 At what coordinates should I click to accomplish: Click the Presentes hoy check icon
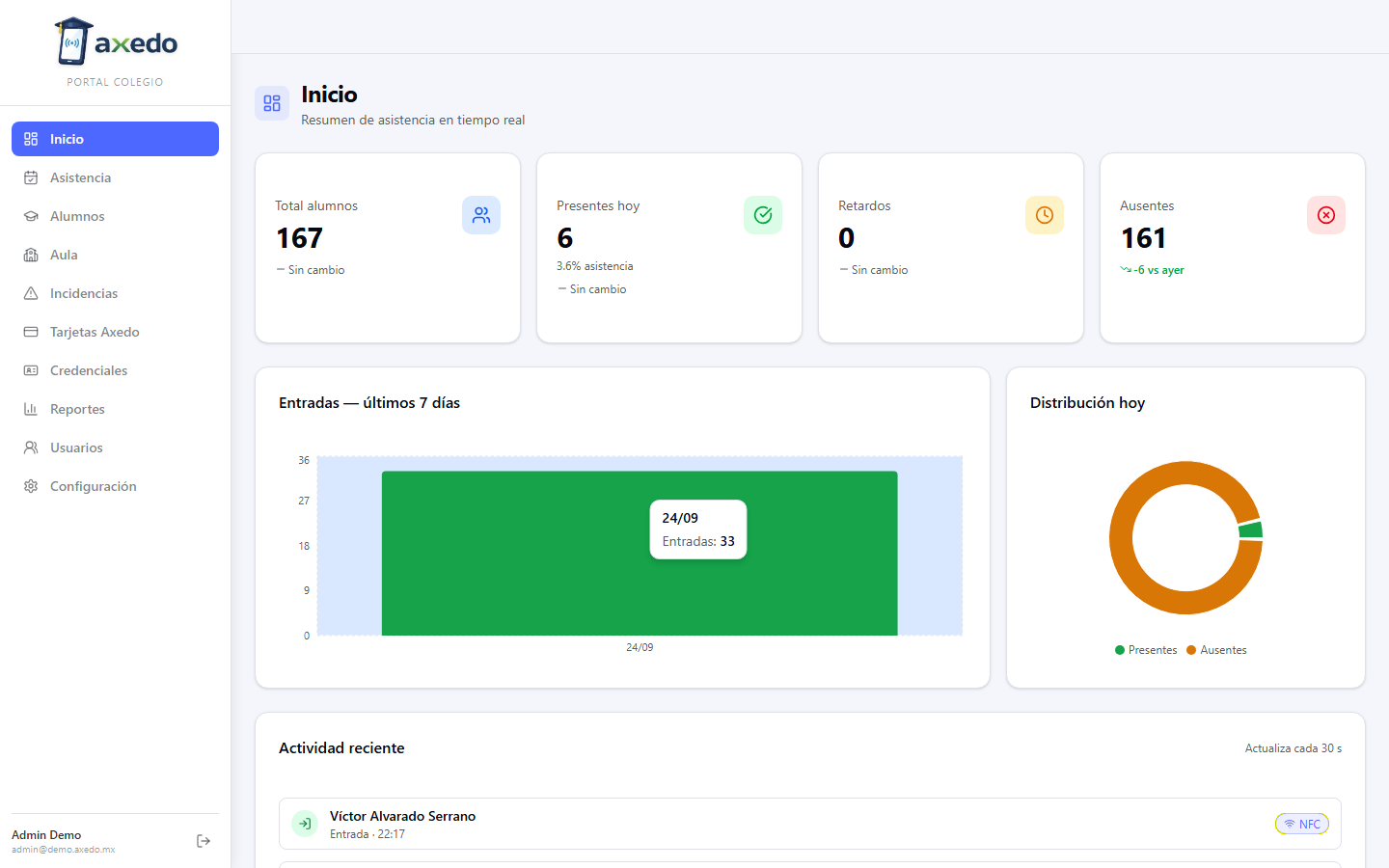tap(763, 215)
